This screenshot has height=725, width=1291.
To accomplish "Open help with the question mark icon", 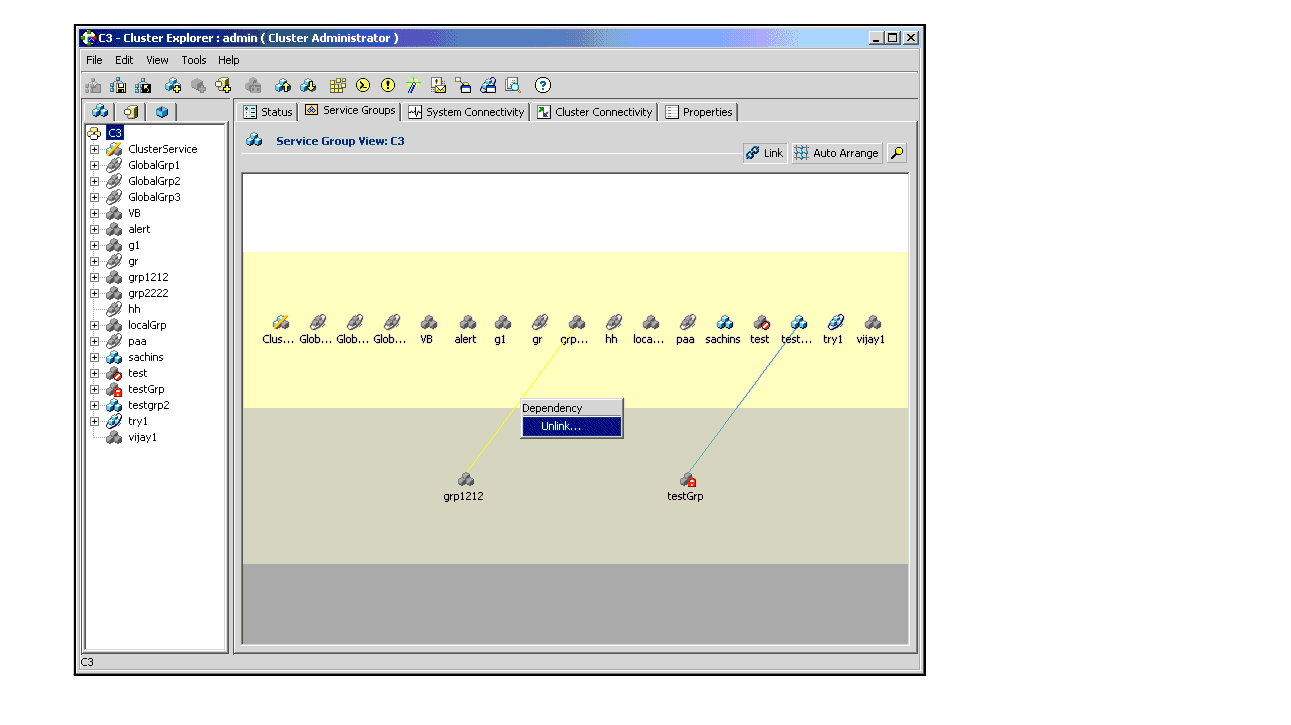I will pos(542,86).
